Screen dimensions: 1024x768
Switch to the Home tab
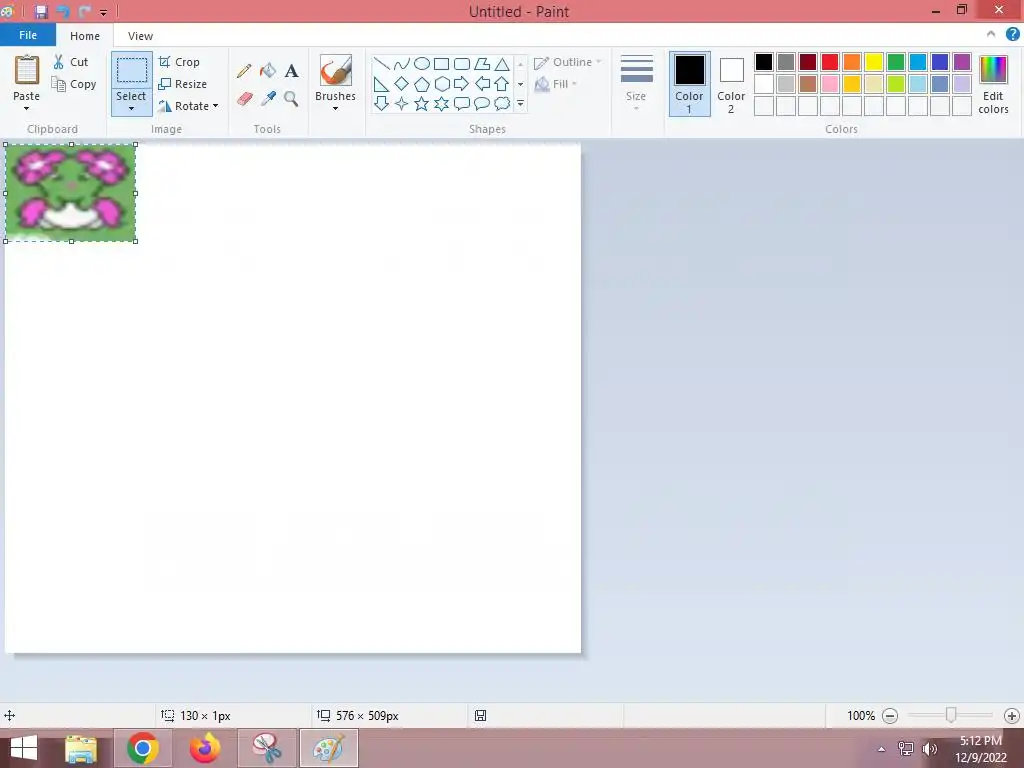[85, 36]
